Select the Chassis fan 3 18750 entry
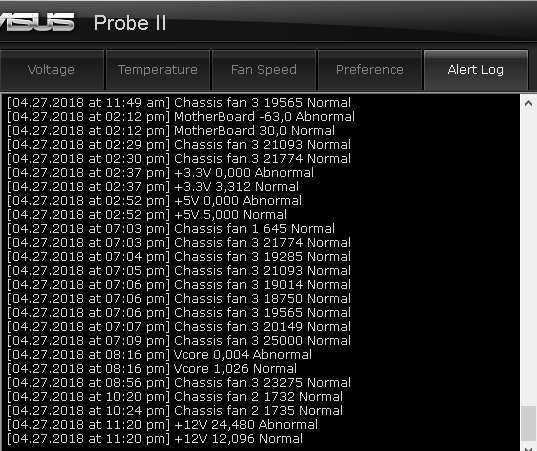The height and width of the screenshot is (451, 537). click(x=179, y=299)
